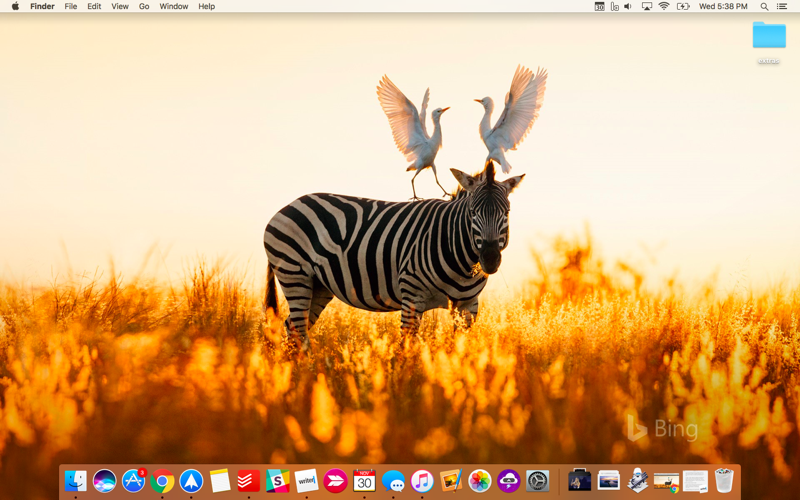Image resolution: width=800 pixels, height=500 pixels.
Task: Open System Preferences gear in the Dock
Action: click(x=538, y=481)
